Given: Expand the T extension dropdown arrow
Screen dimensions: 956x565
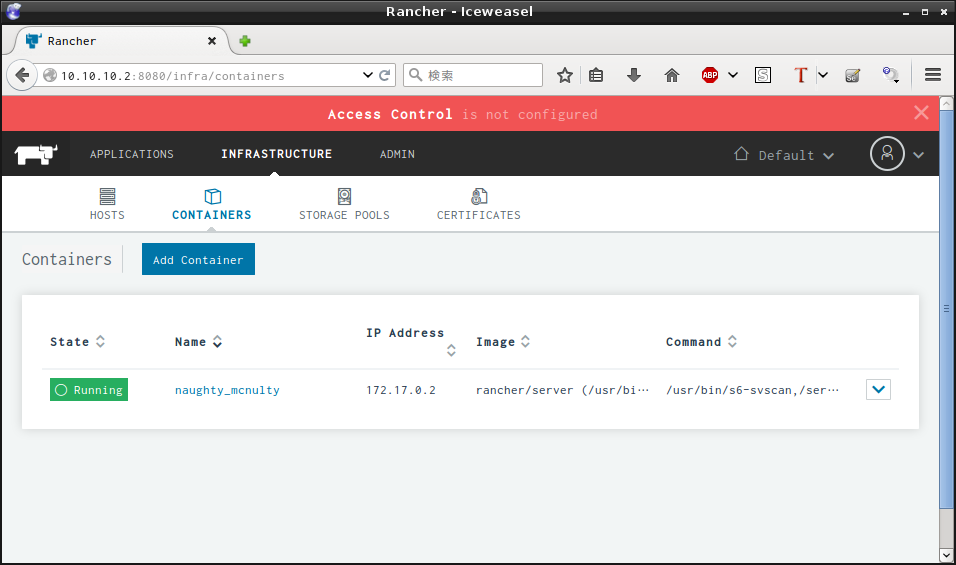Looking at the screenshot, I should (823, 75).
